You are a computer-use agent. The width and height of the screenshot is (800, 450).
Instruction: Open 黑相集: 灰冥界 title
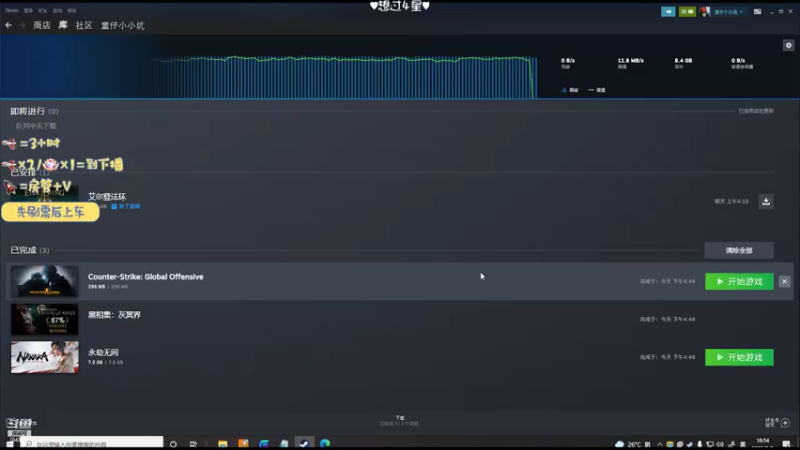114,315
